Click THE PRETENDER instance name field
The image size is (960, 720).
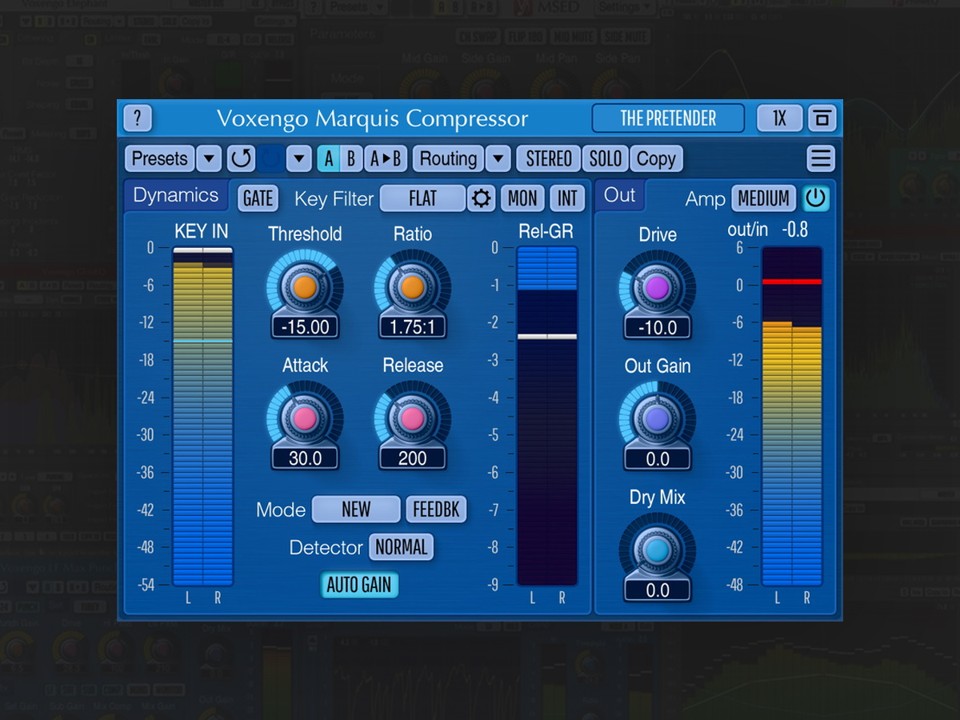click(x=668, y=118)
